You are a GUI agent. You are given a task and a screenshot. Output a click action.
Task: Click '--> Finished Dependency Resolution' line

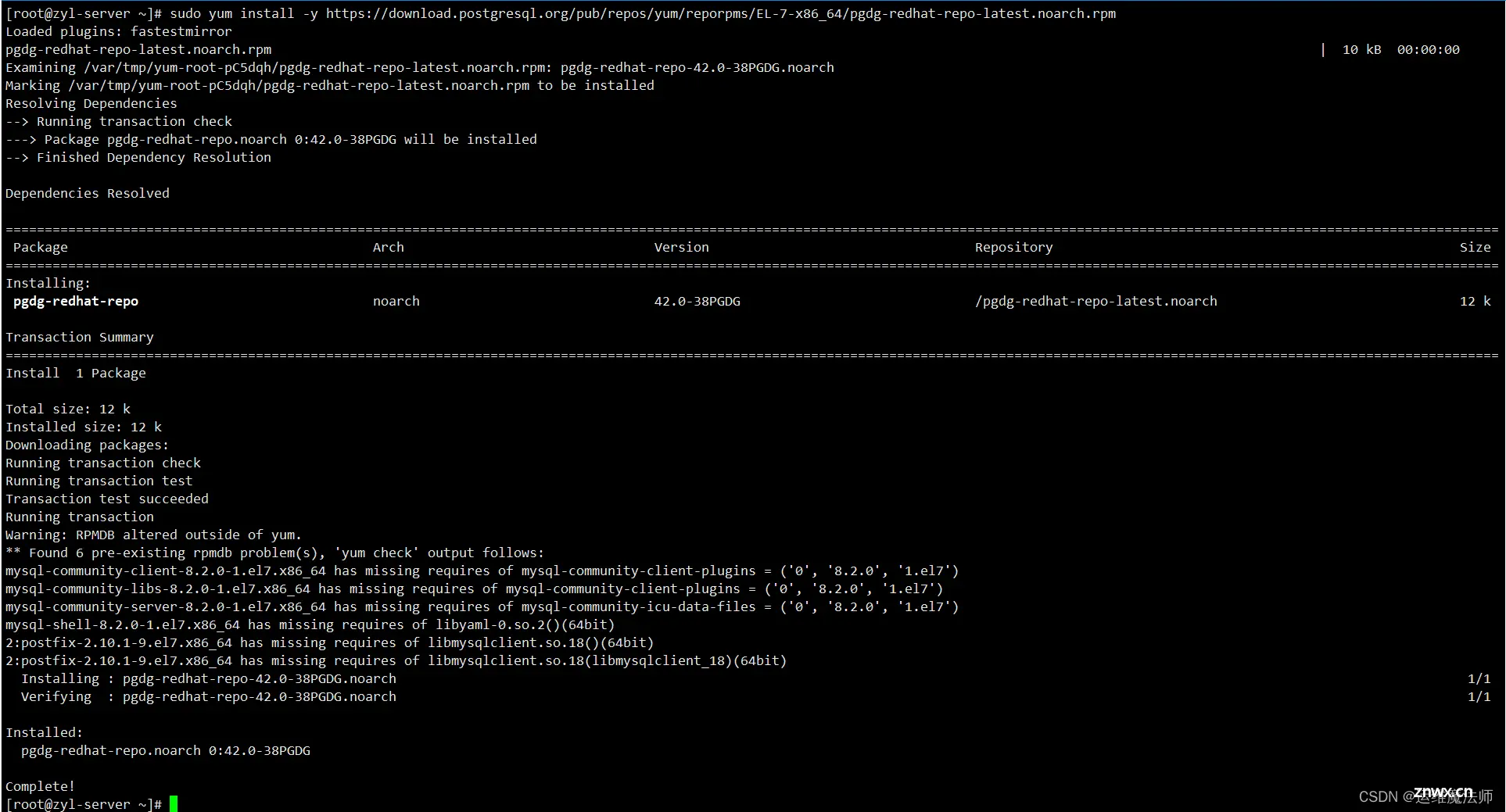tap(138, 157)
